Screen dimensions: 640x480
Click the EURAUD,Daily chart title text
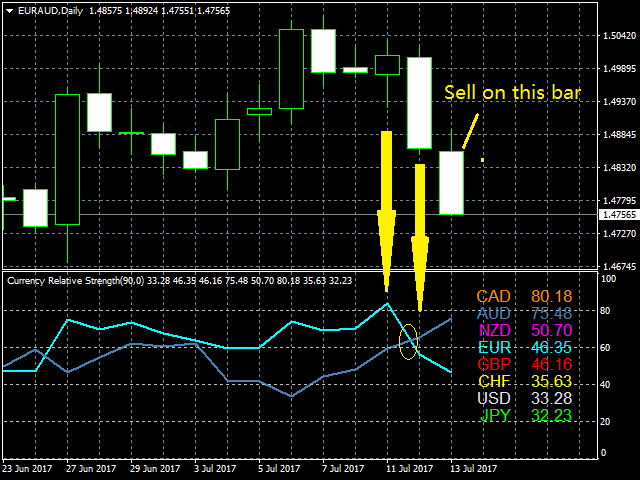(x=50, y=11)
